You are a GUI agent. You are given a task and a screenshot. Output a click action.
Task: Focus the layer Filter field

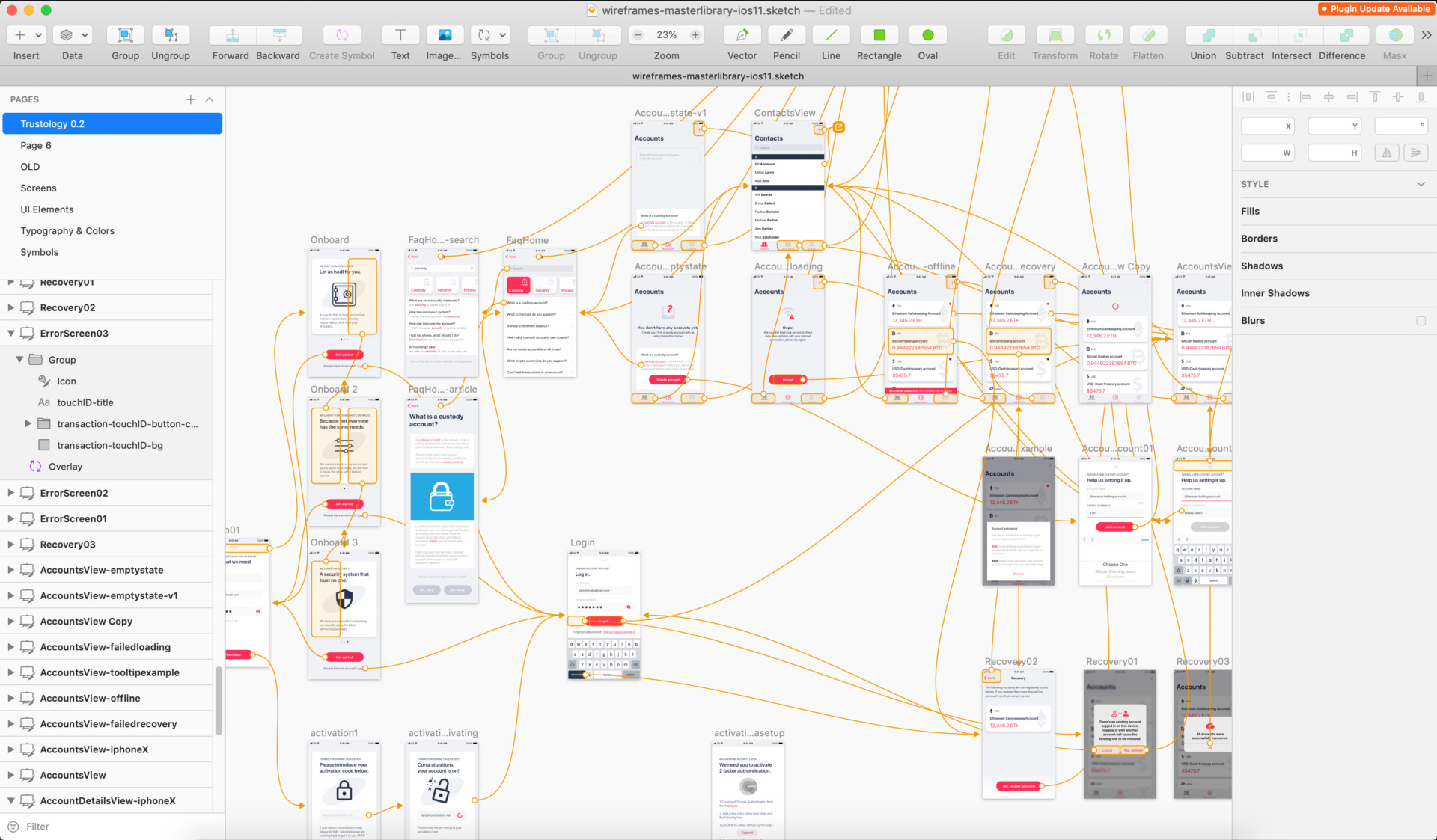pyautogui.click(x=112, y=827)
